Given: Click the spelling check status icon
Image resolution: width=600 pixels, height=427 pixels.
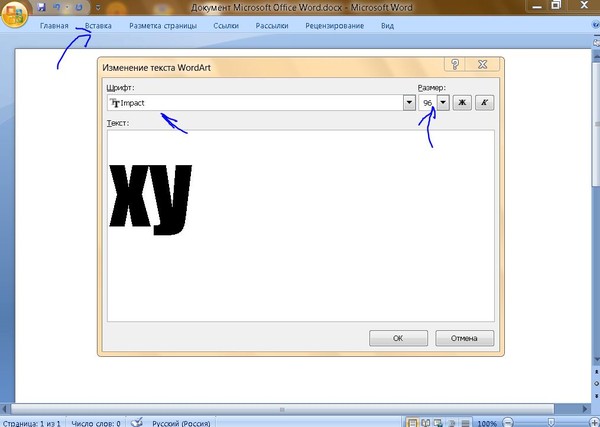Looking at the screenshot, I should pyautogui.click(x=137, y=422).
